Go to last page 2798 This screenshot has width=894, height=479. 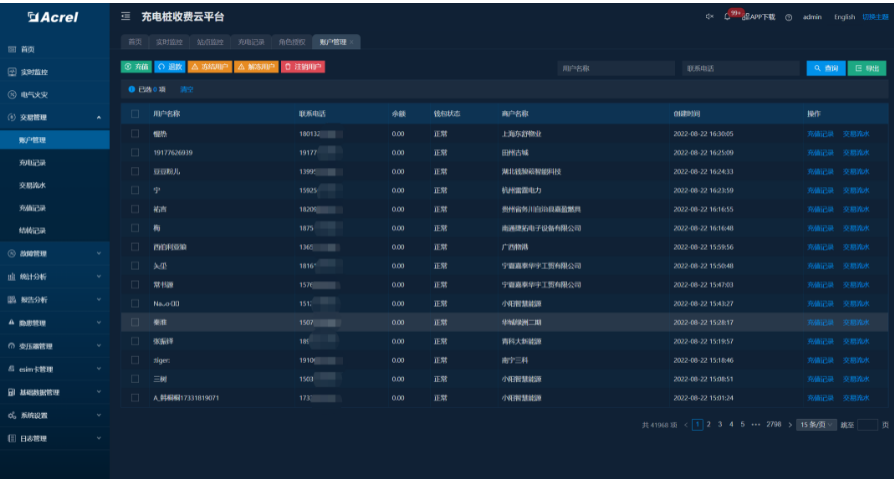pyautogui.click(x=774, y=425)
